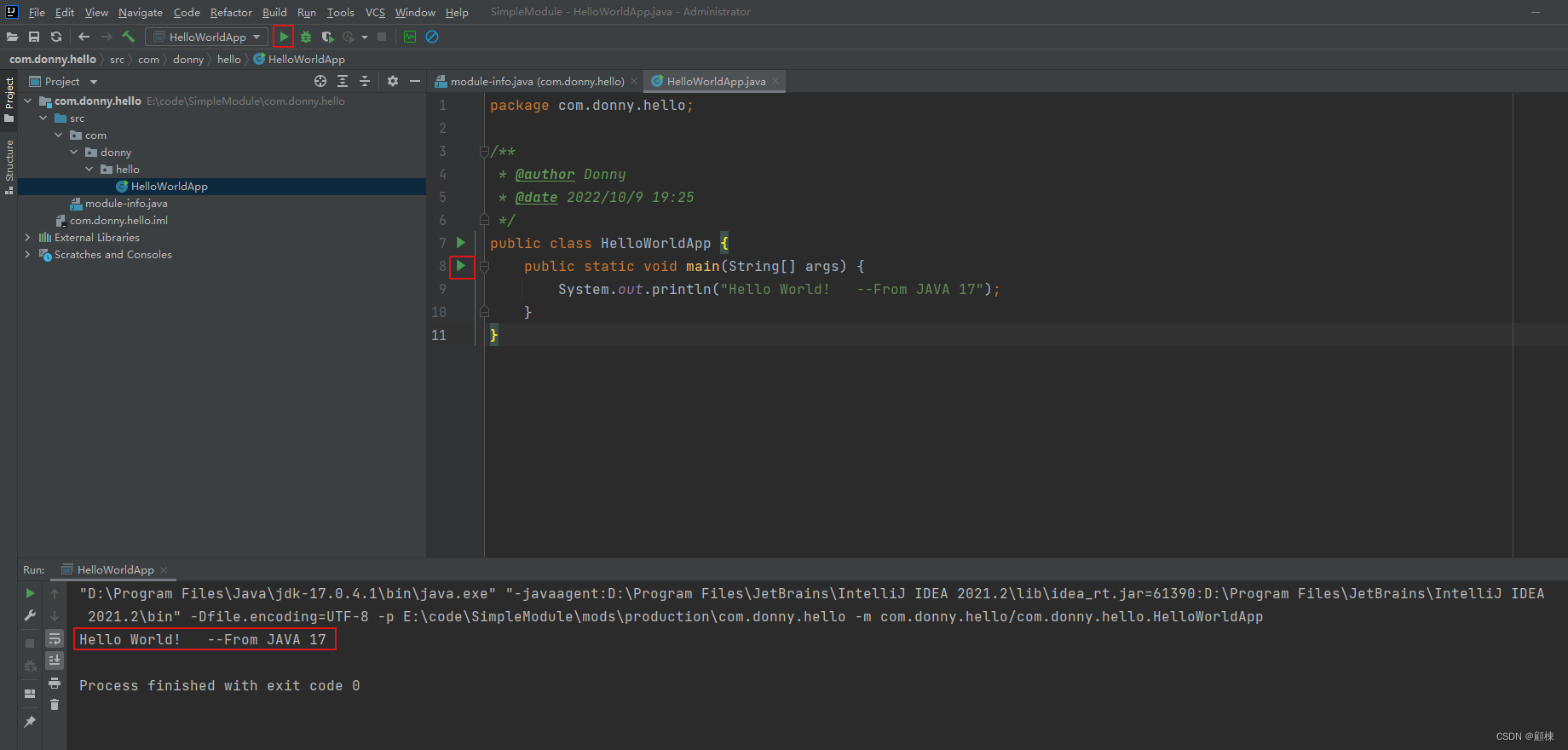Rerun HelloWorldApp from the Run panel

[x=30, y=593]
